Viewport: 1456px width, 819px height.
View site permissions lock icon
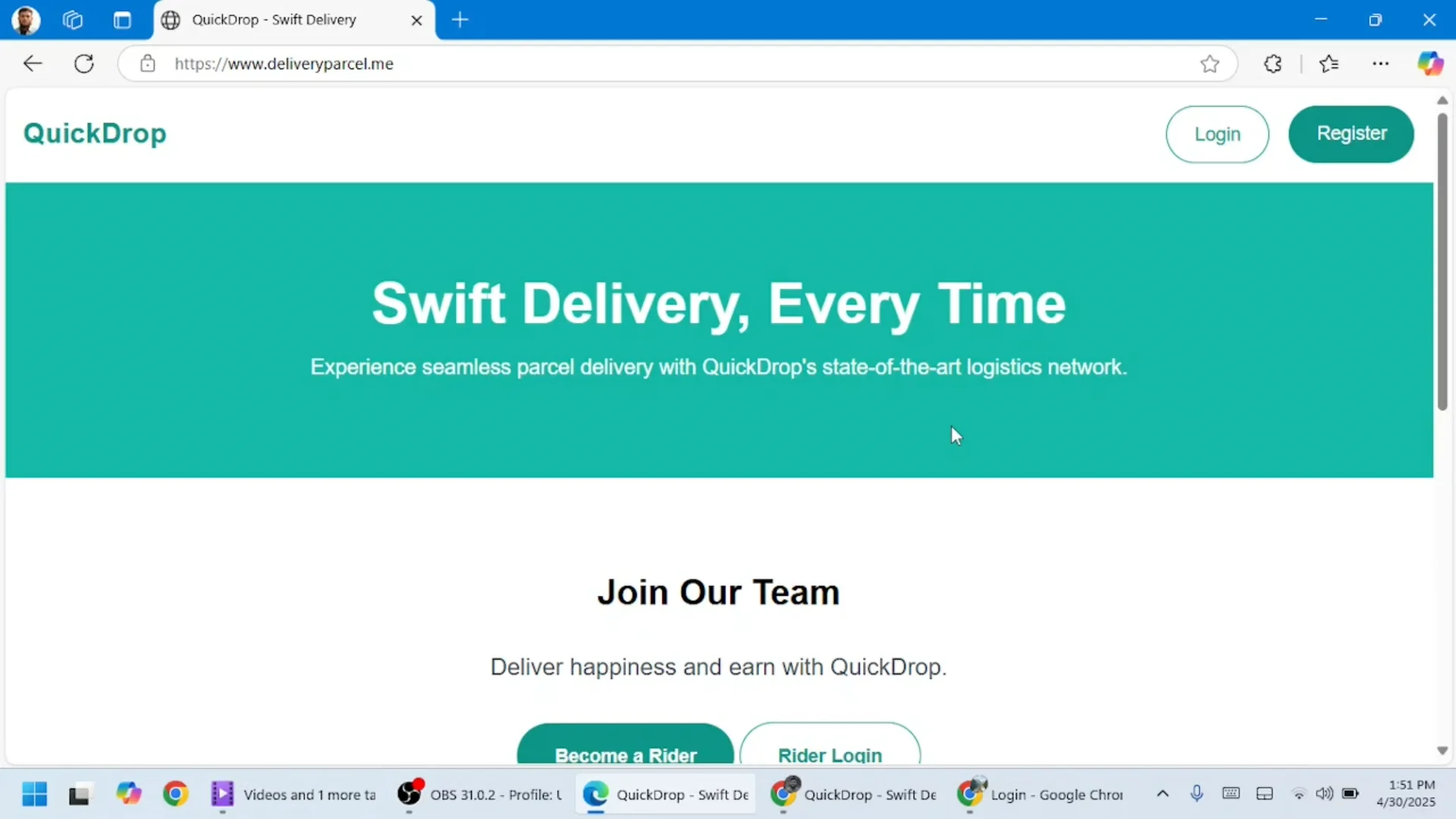[148, 64]
